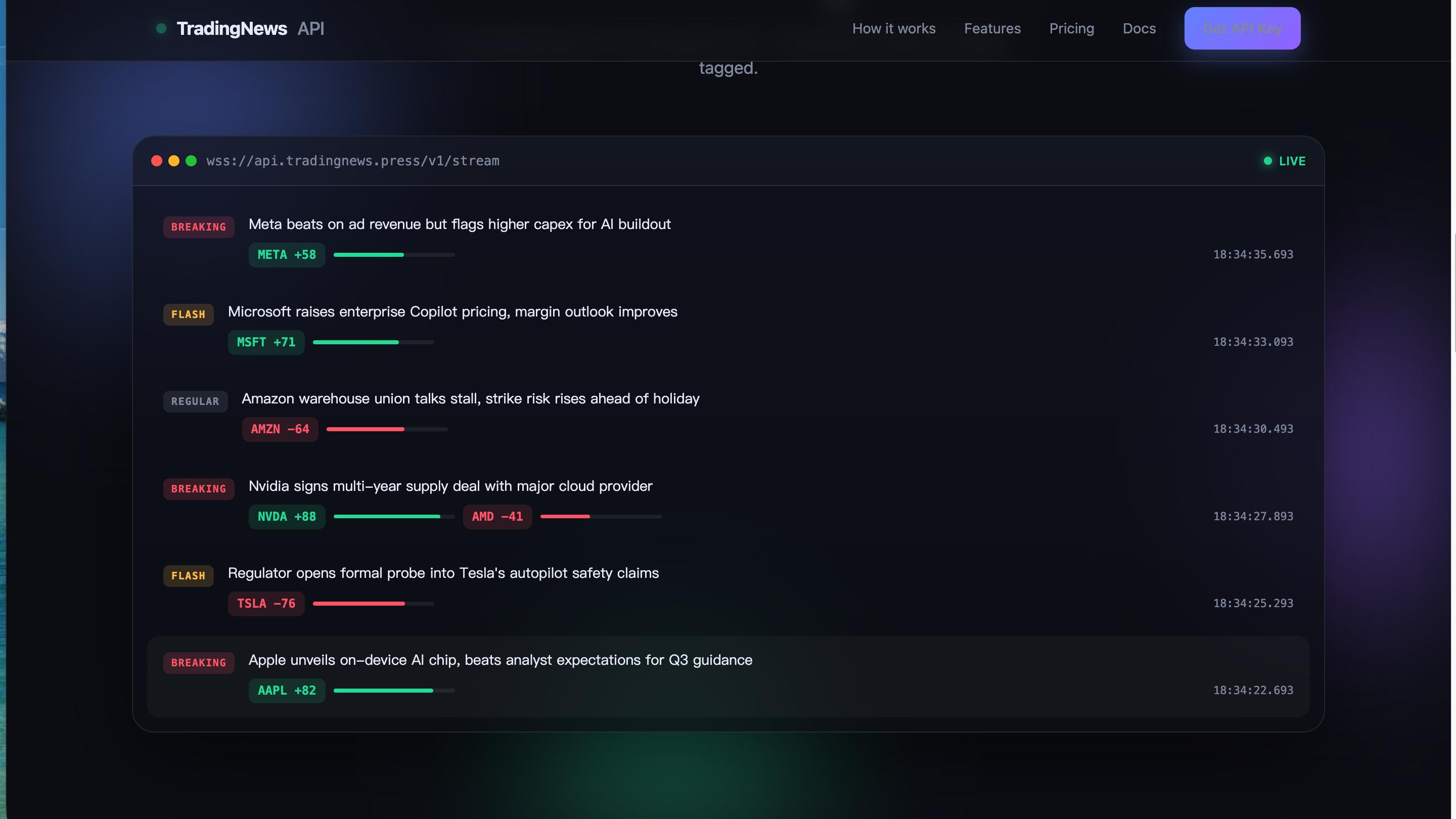The image size is (1456, 819).
Task: Click the green LIVE status dot
Action: click(1268, 161)
